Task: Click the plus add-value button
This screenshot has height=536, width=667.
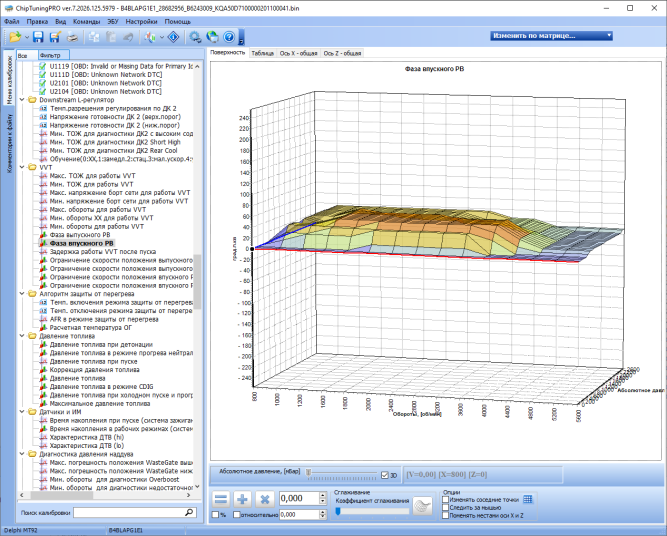Action: [x=242, y=499]
